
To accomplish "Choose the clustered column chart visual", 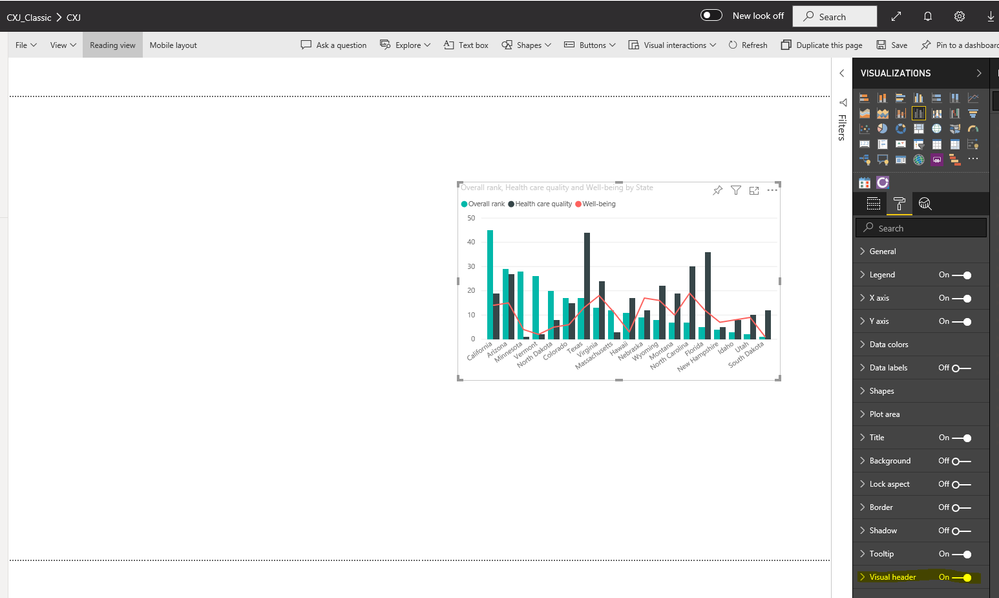I will coord(919,98).
